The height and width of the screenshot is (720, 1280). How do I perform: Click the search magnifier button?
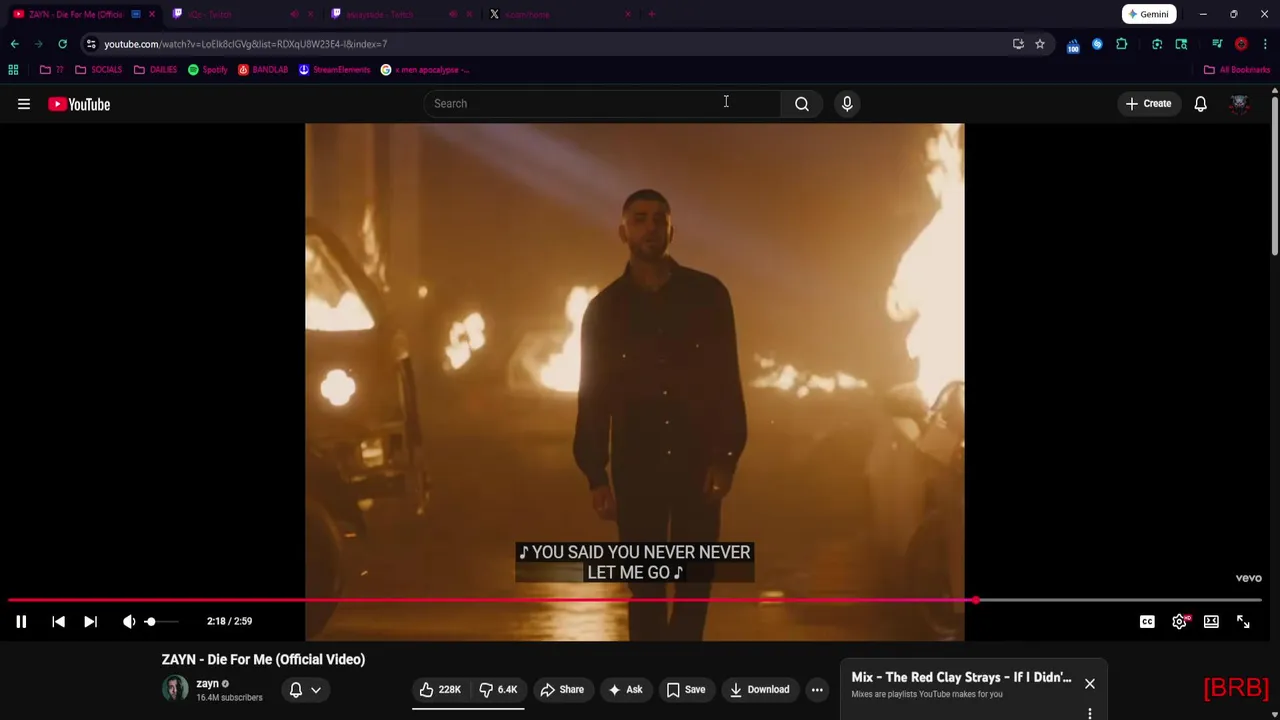pyautogui.click(x=802, y=103)
